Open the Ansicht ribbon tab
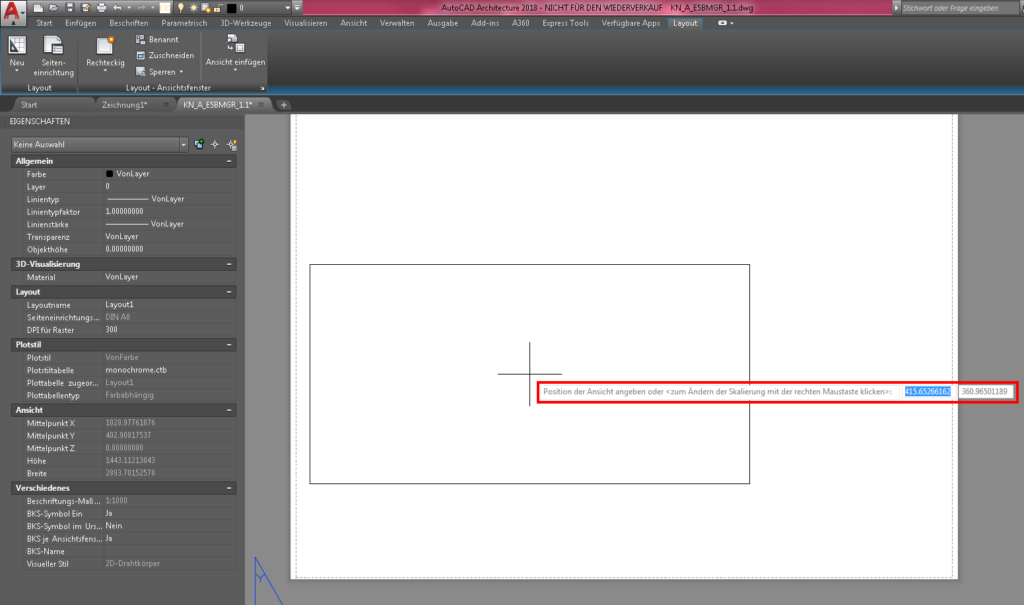Screen dimensions: 1024x605 click(x=353, y=23)
